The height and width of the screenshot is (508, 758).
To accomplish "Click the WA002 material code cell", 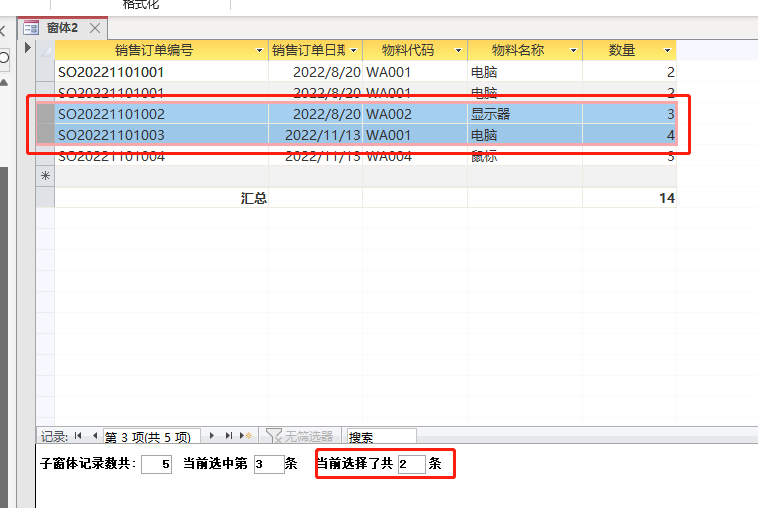I will (415, 114).
